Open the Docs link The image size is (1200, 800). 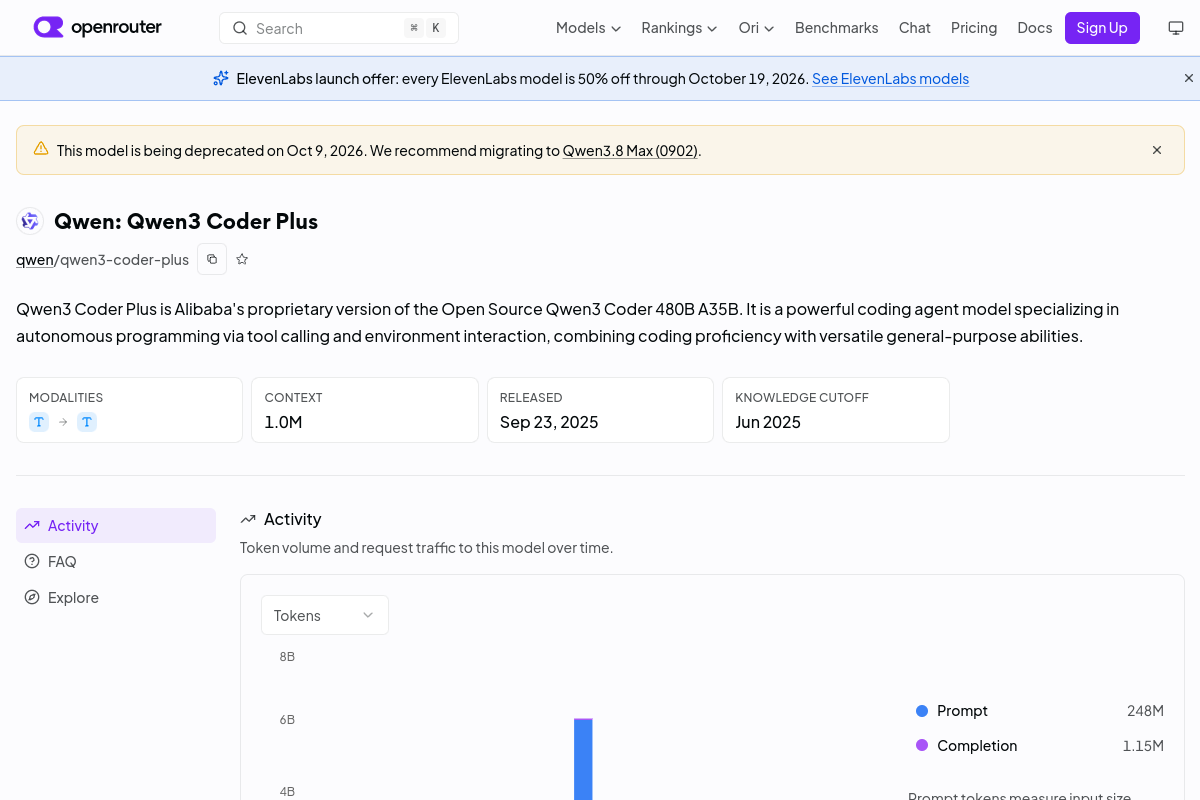1035,28
